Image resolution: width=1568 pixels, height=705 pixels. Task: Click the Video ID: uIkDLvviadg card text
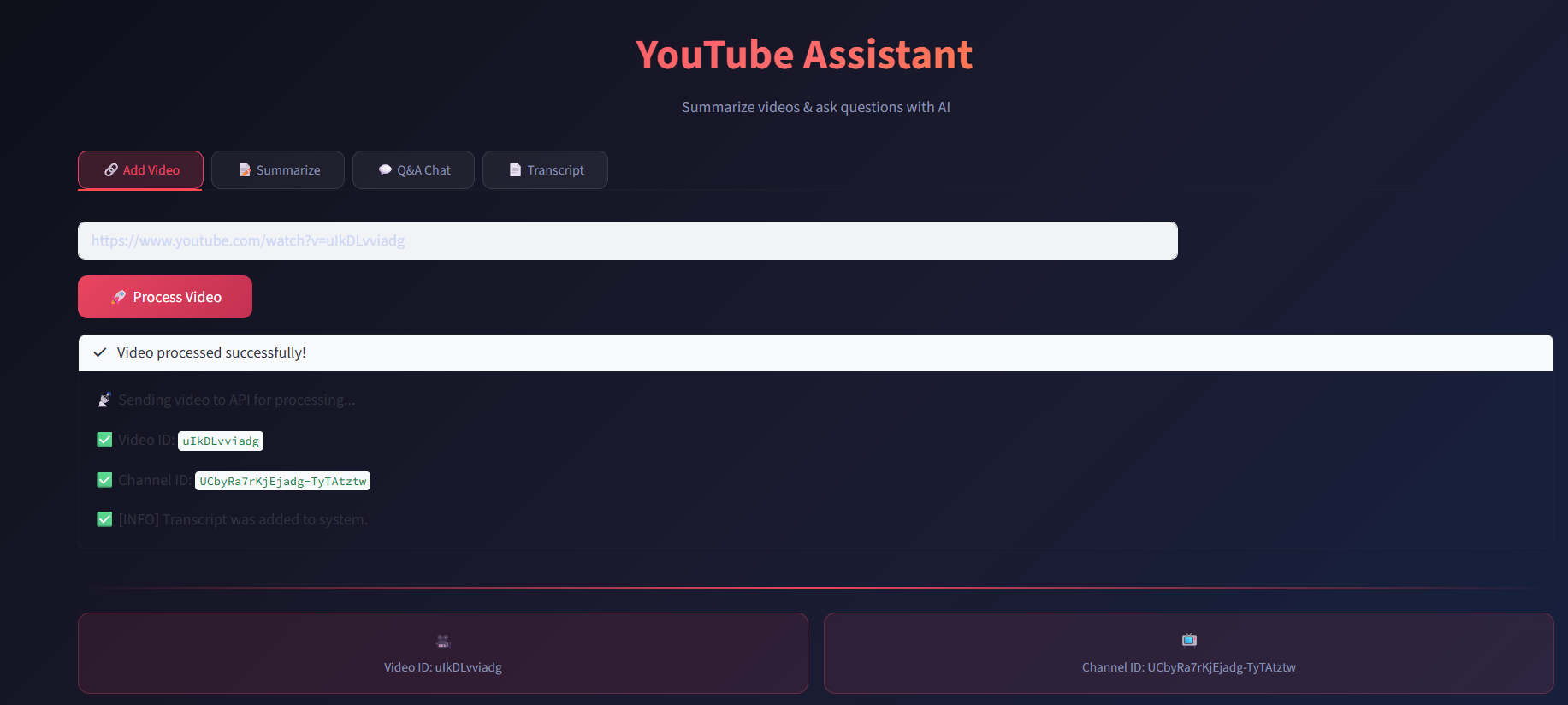click(x=443, y=667)
